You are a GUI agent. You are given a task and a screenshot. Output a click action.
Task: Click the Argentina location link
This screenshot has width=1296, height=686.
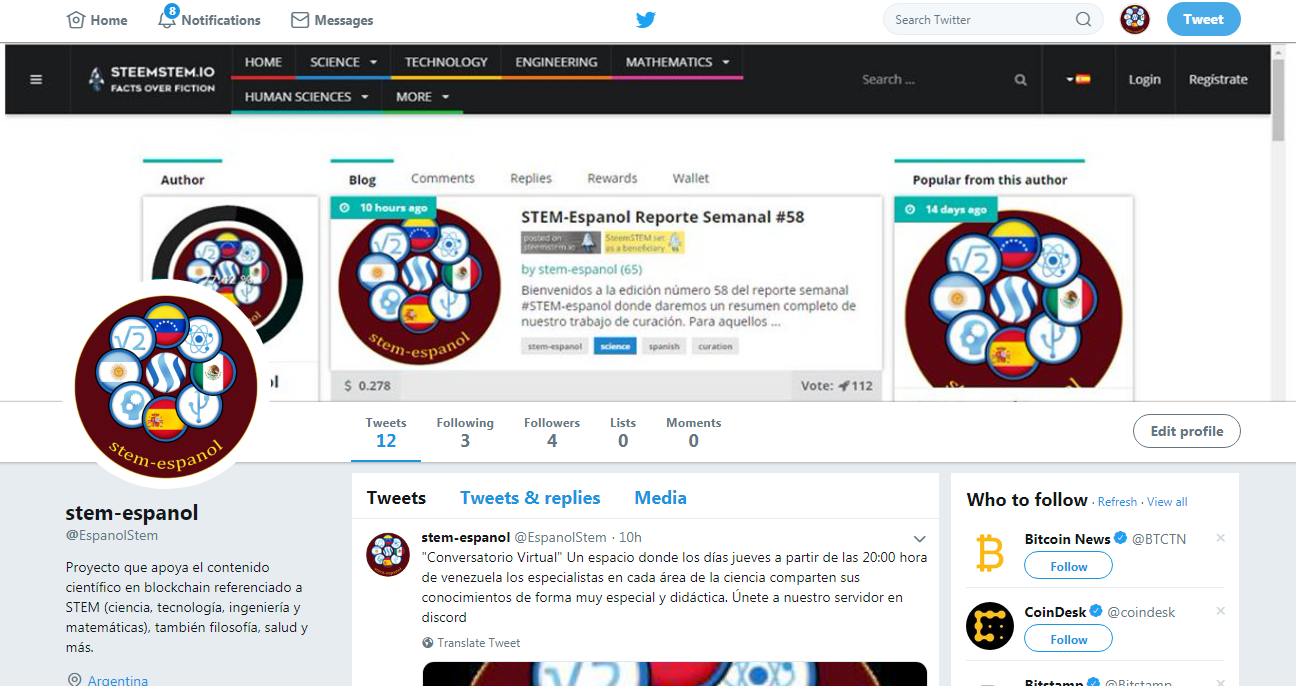118,680
